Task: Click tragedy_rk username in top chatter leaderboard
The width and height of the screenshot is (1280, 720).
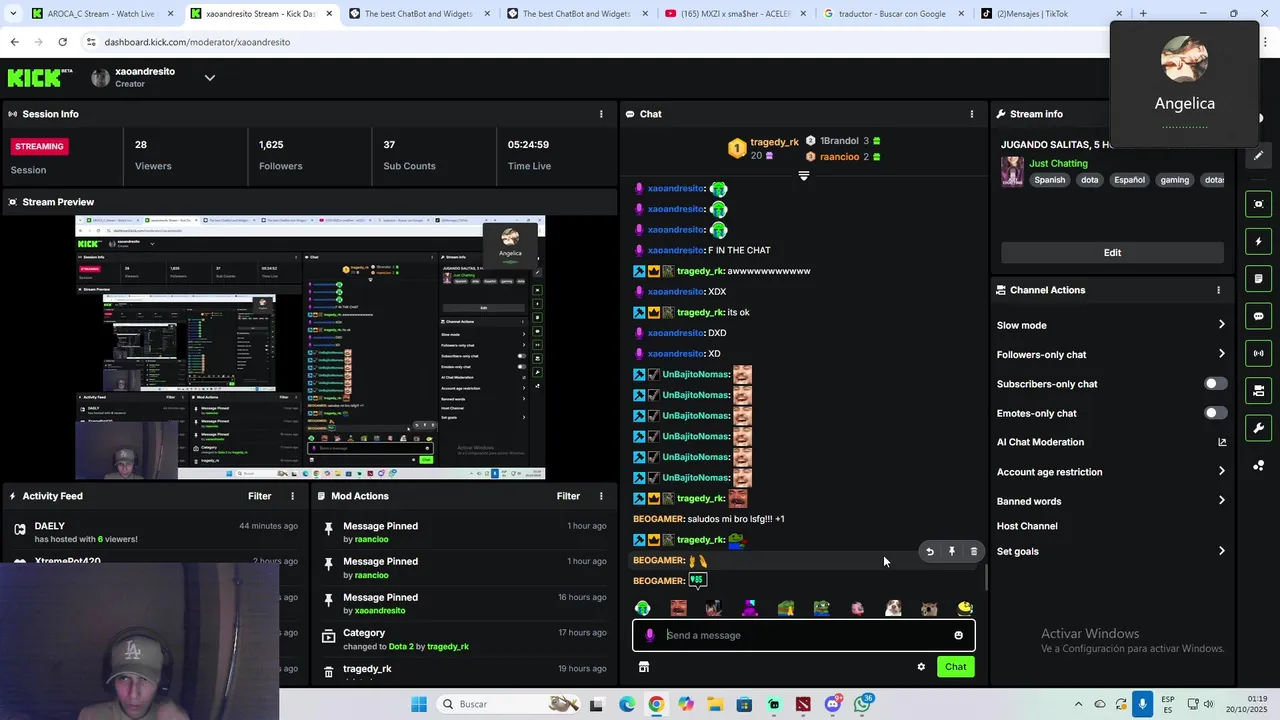Action: coord(775,142)
